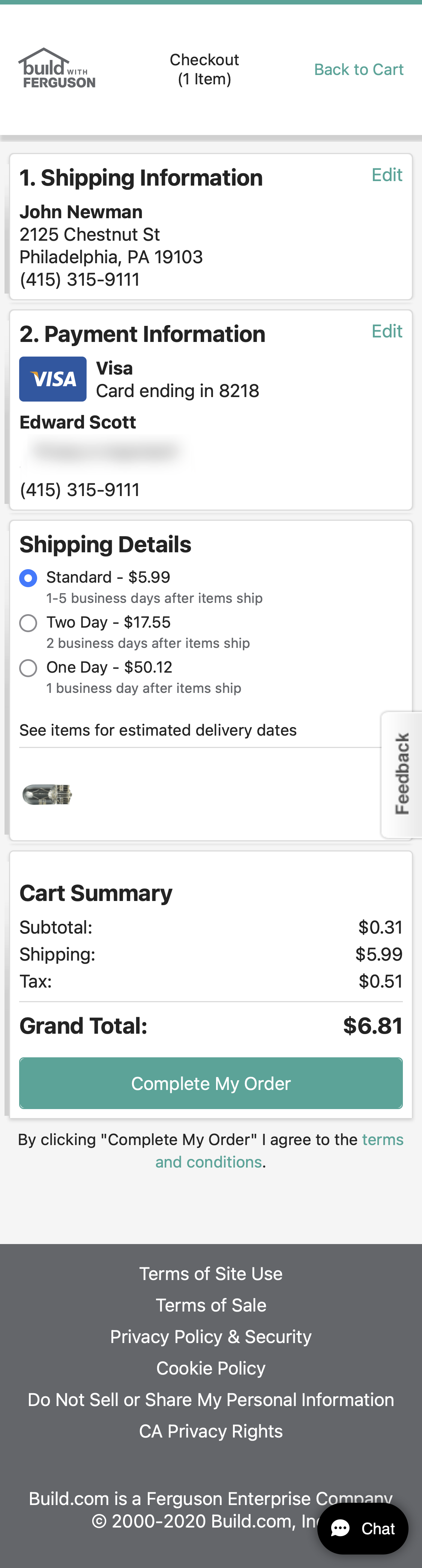Click the light bulb product thumbnail

click(48, 794)
